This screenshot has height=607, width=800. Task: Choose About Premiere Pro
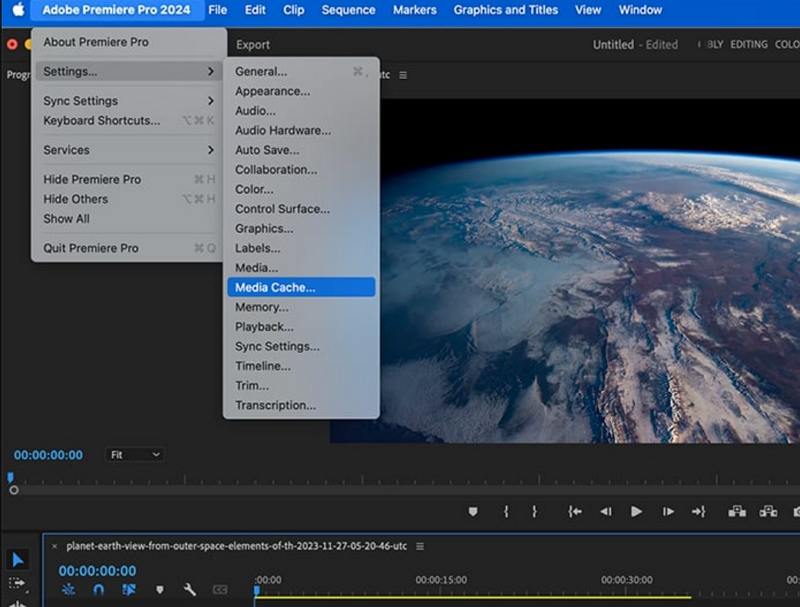tap(129, 42)
